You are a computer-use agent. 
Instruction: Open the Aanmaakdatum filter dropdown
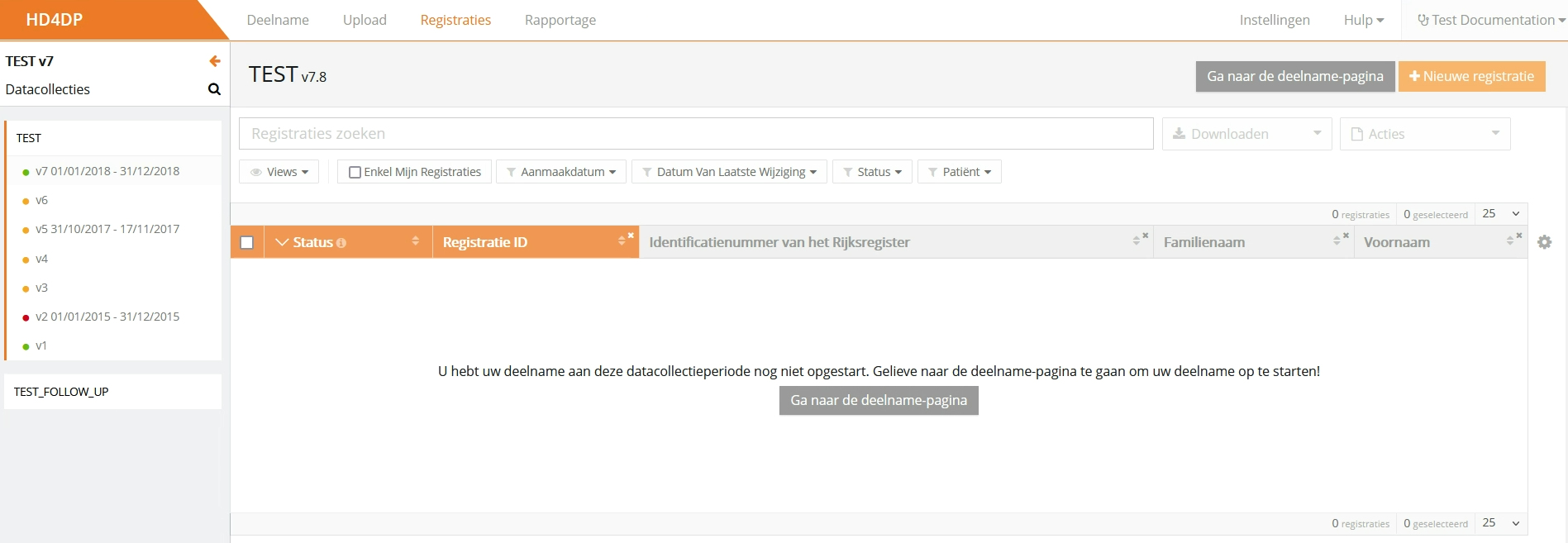(561, 172)
